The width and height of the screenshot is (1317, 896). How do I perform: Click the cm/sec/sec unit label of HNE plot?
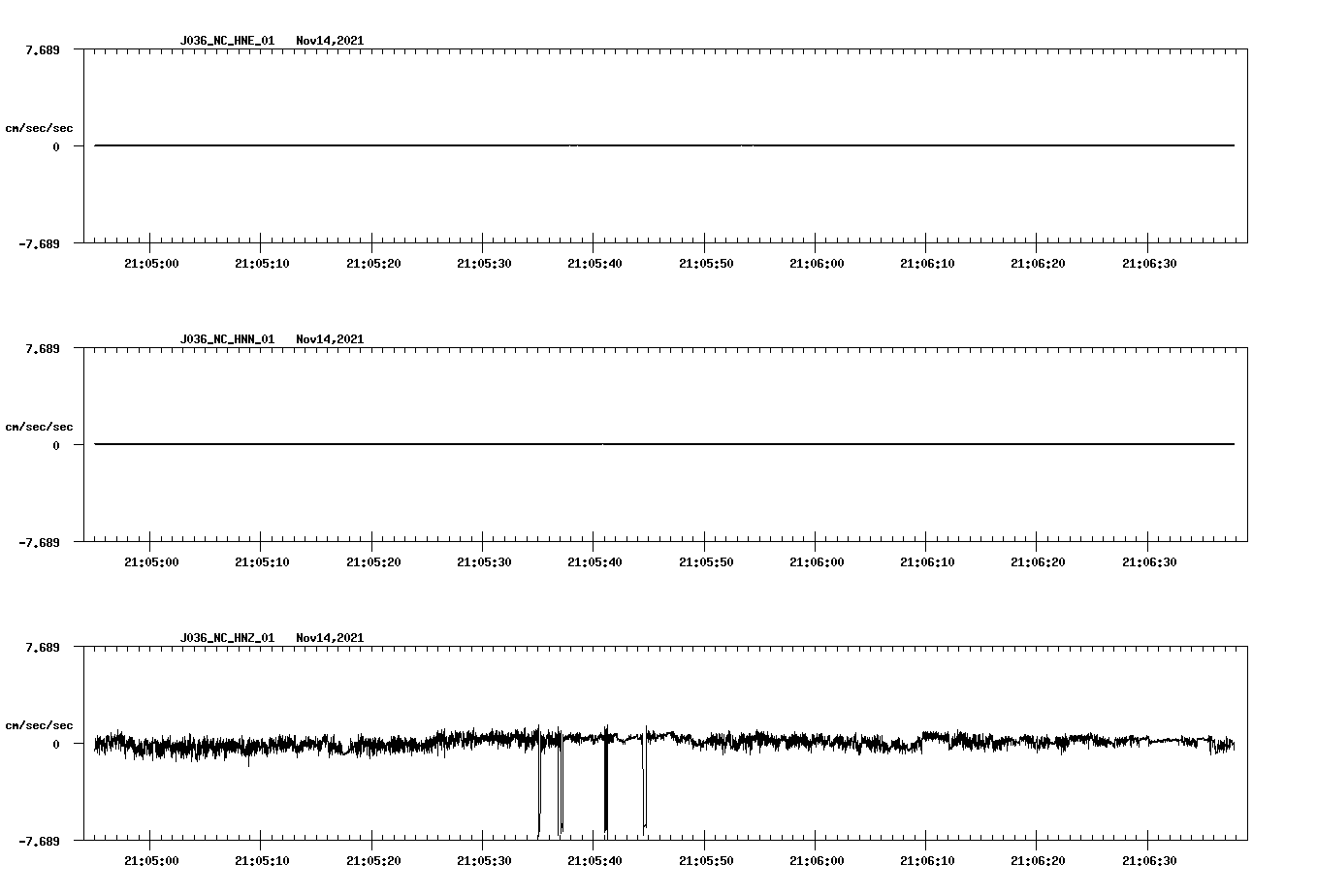(x=39, y=128)
